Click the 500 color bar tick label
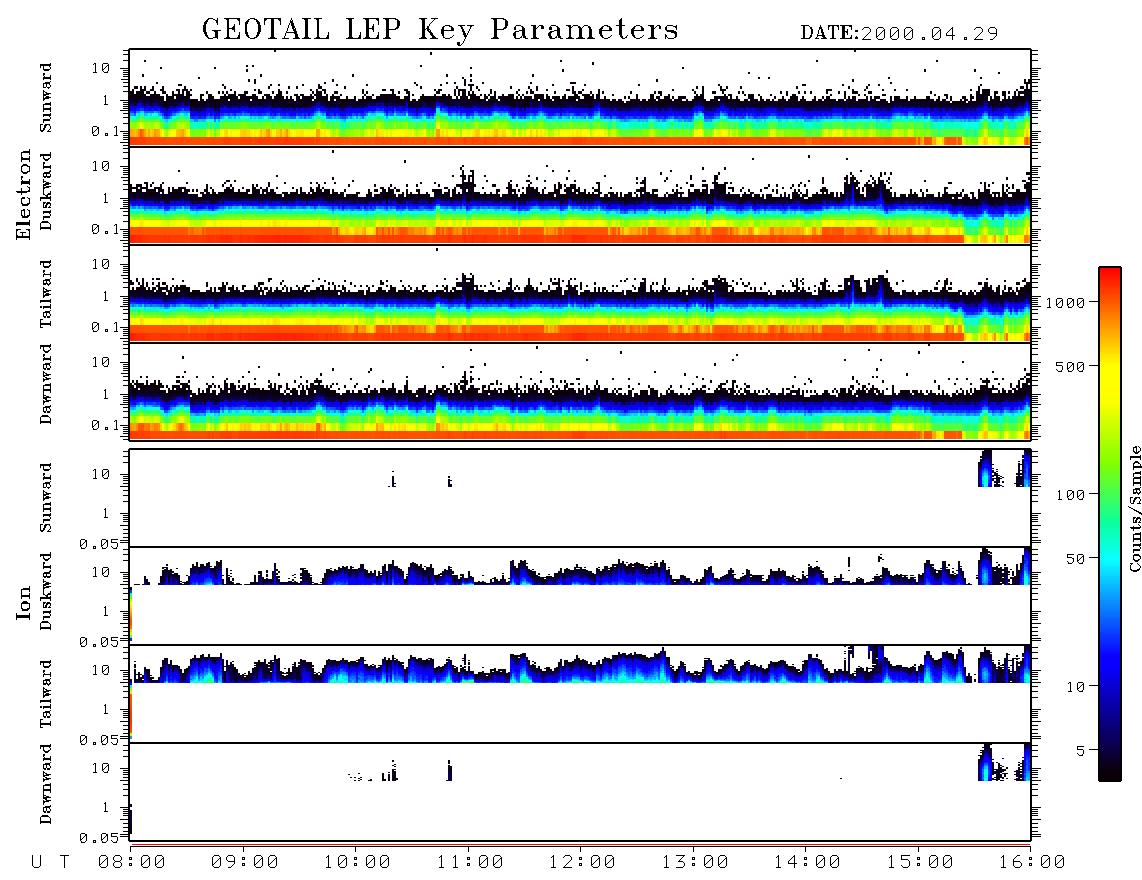1142x880 pixels. 1071,367
